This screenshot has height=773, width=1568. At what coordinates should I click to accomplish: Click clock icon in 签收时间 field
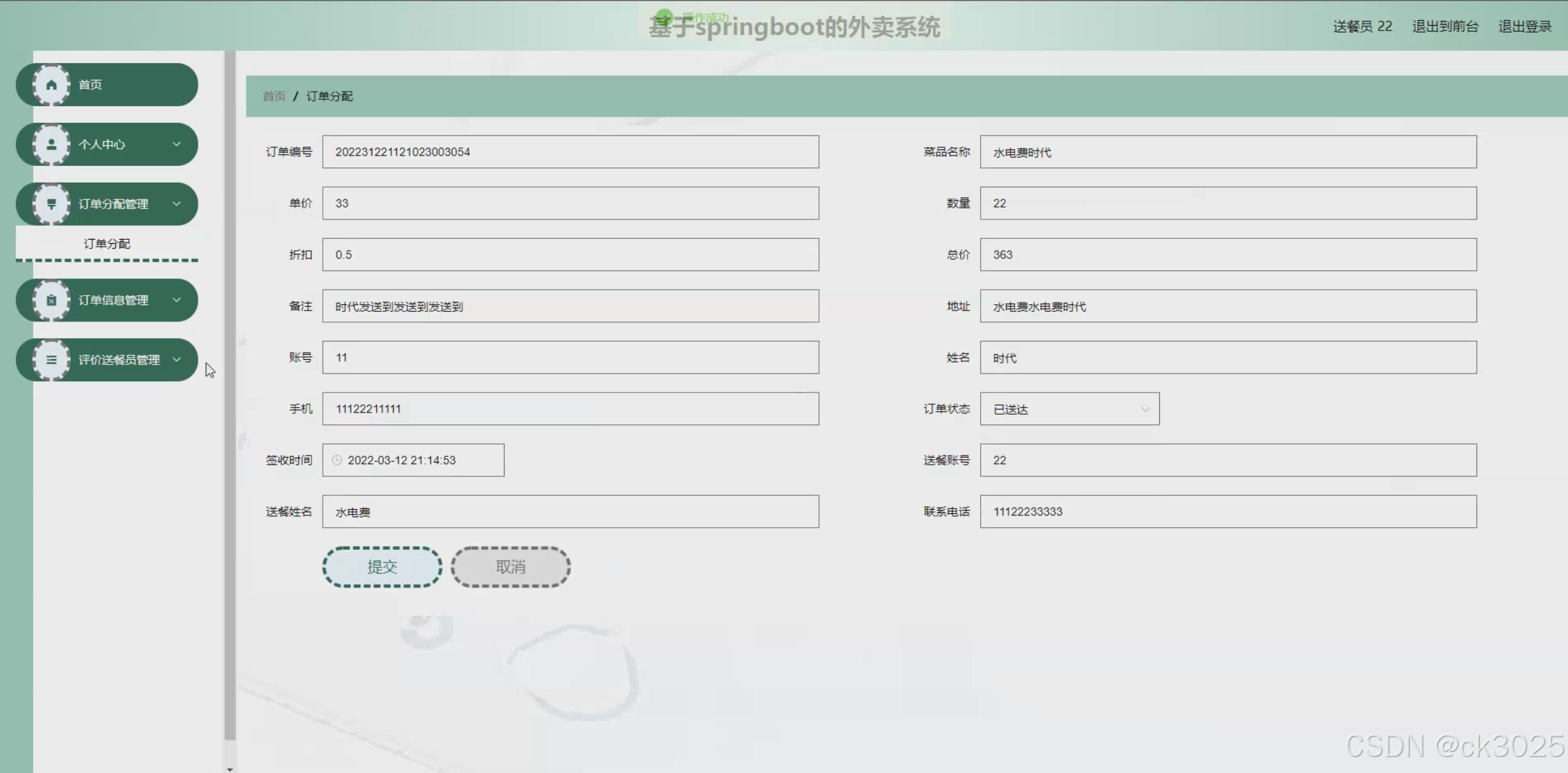337,460
